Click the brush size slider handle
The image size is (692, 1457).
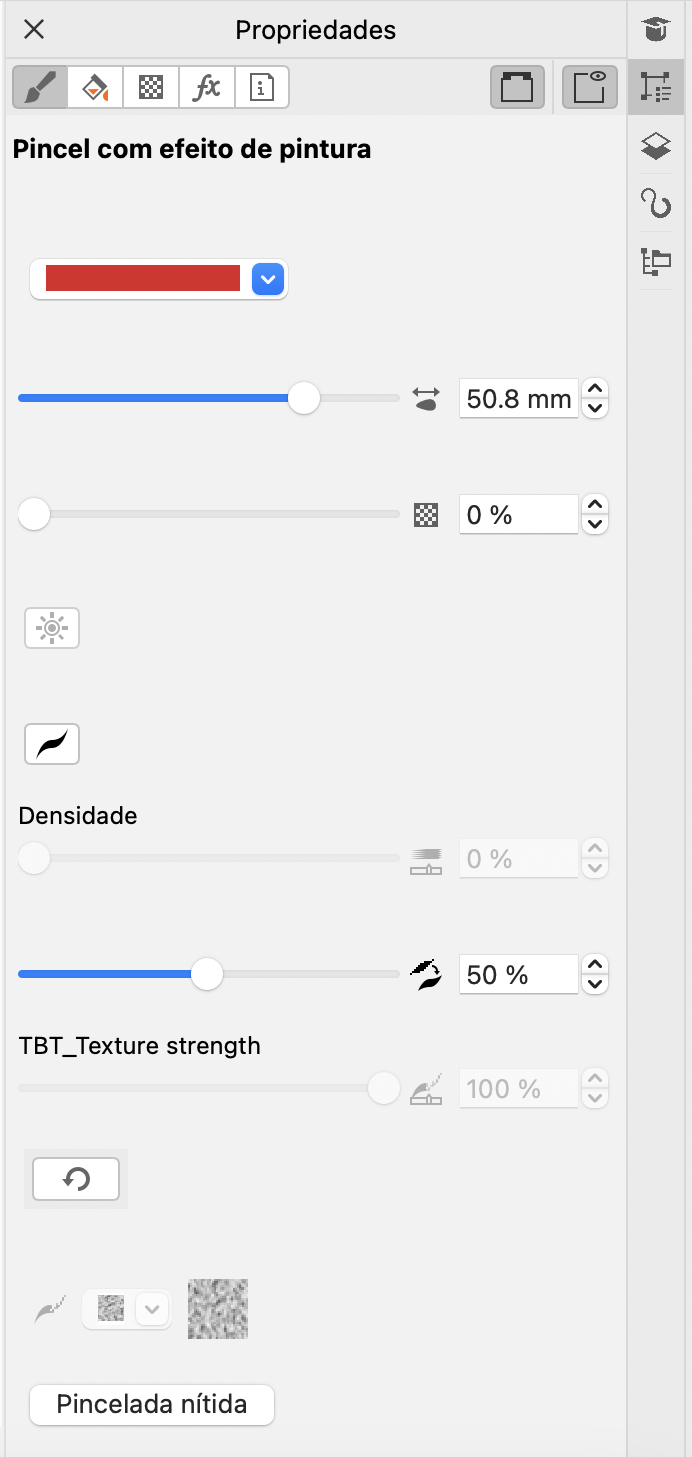tap(304, 398)
